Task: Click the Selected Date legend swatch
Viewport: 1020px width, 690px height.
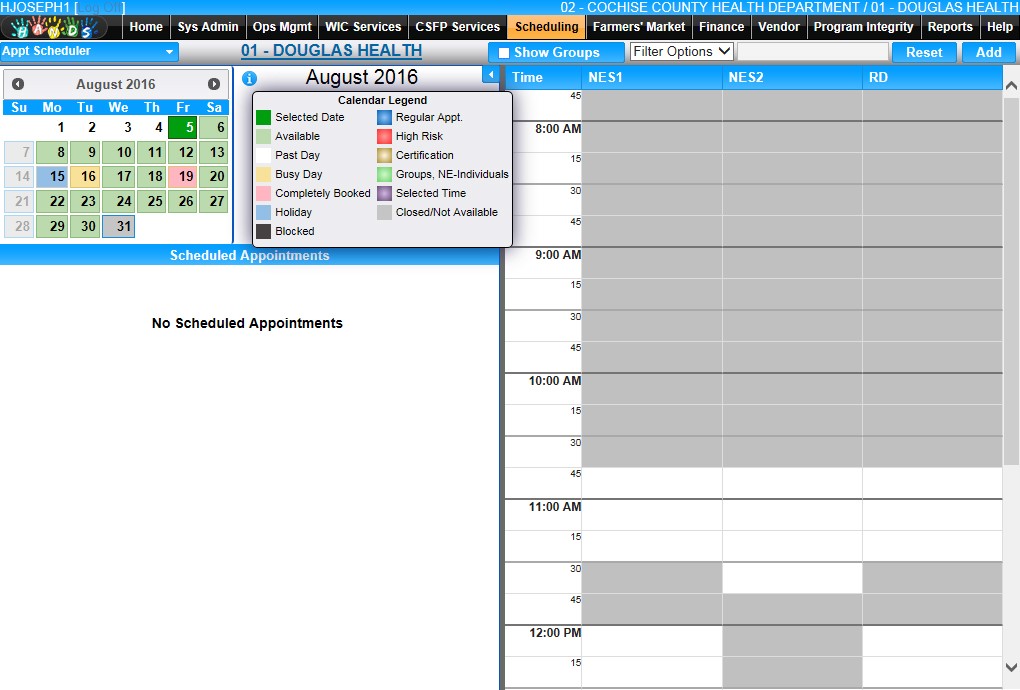Action: [263, 117]
